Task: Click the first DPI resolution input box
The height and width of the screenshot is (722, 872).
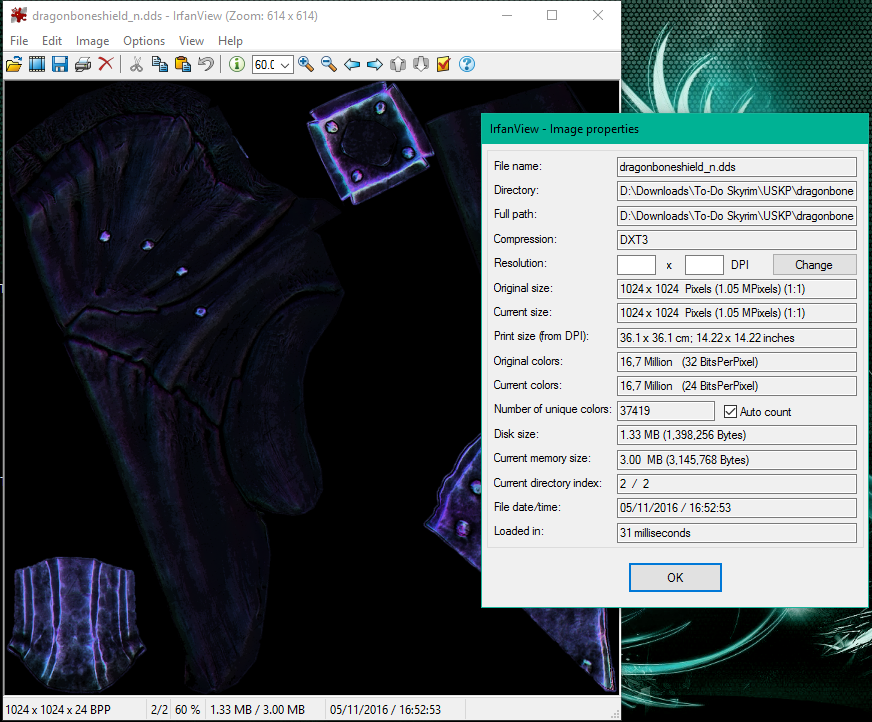Action: [x=636, y=265]
